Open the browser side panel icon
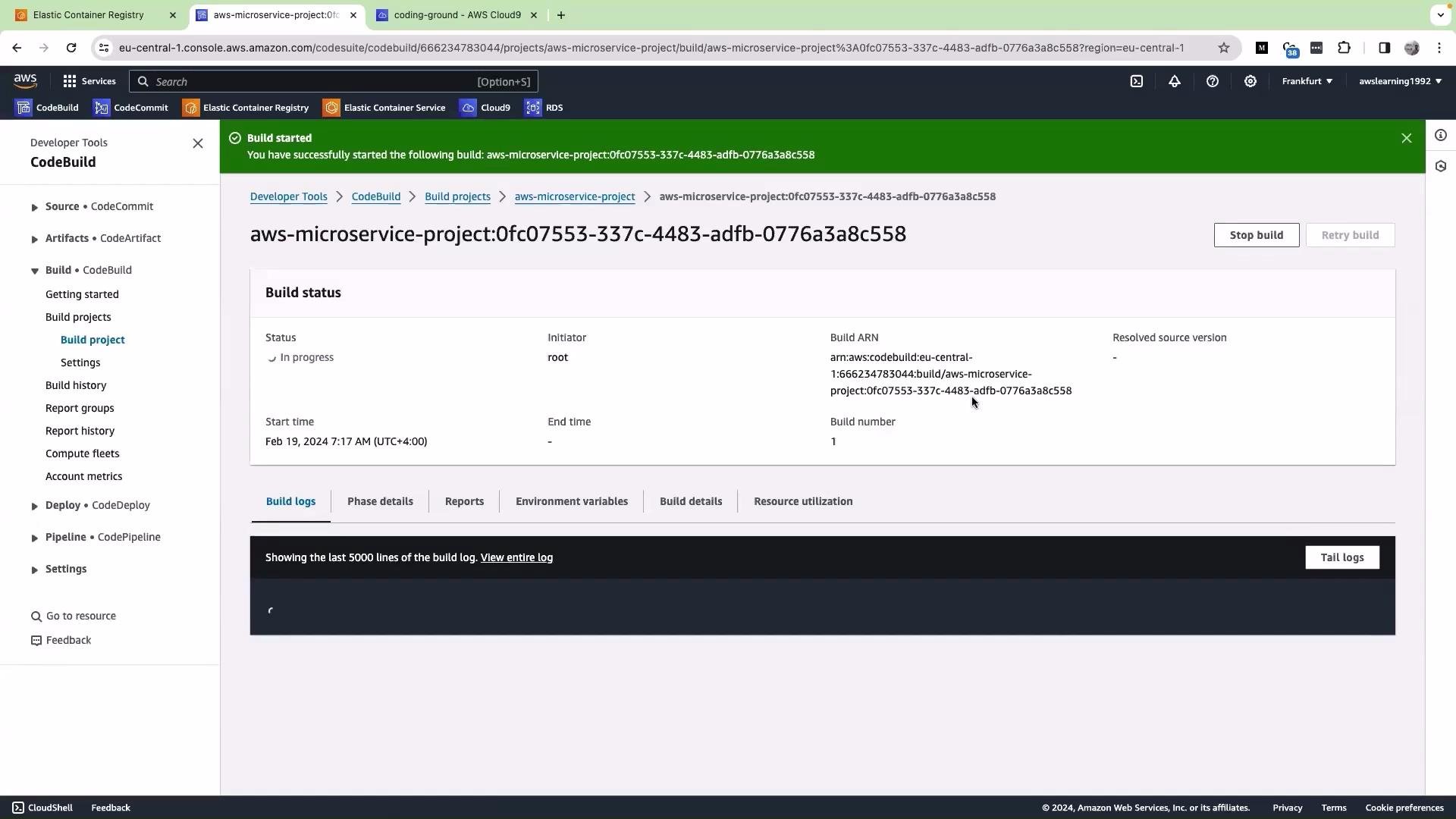The width and height of the screenshot is (1456, 819). (x=1384, y=48)
